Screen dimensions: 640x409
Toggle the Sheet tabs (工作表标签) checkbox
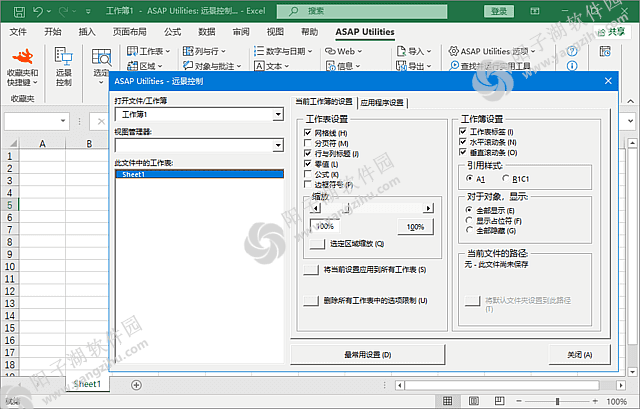tap(463, 131)
